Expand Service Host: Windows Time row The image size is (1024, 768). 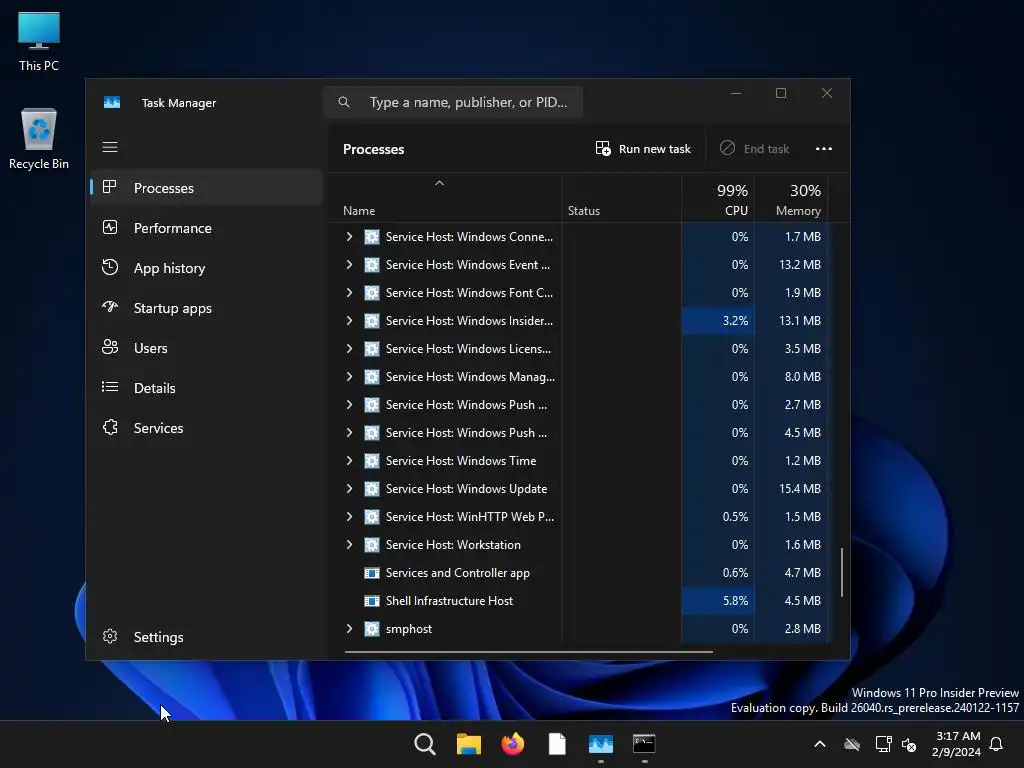[349, 460]
